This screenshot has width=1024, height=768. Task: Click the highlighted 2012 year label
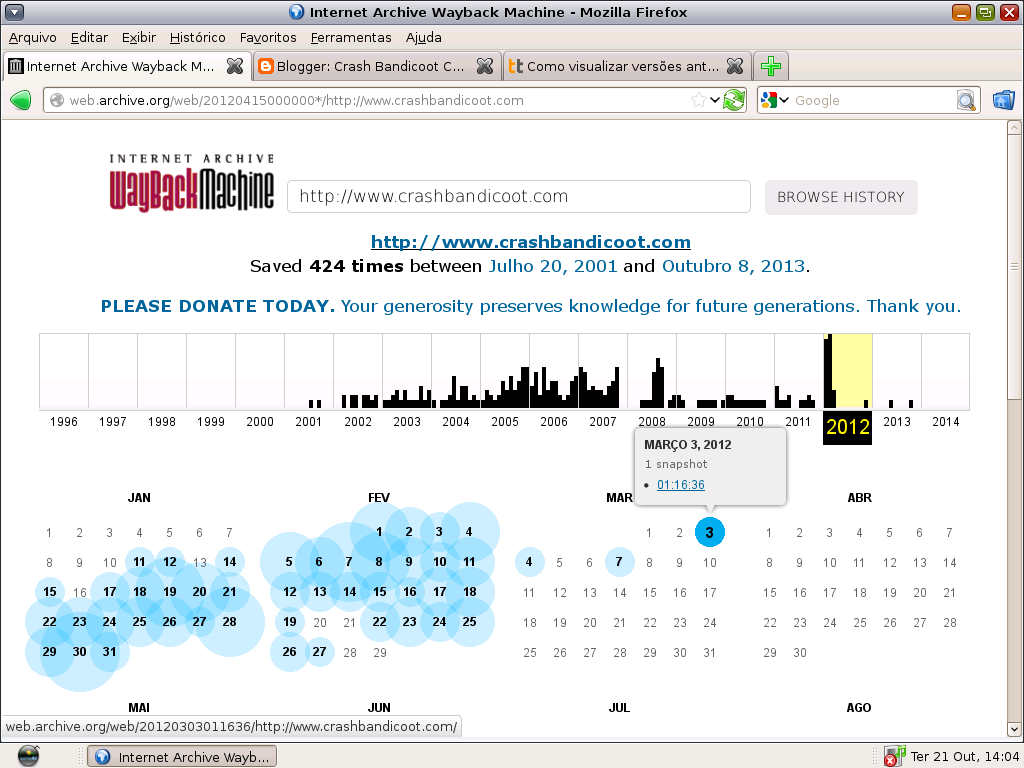click(x=848, y=427)
